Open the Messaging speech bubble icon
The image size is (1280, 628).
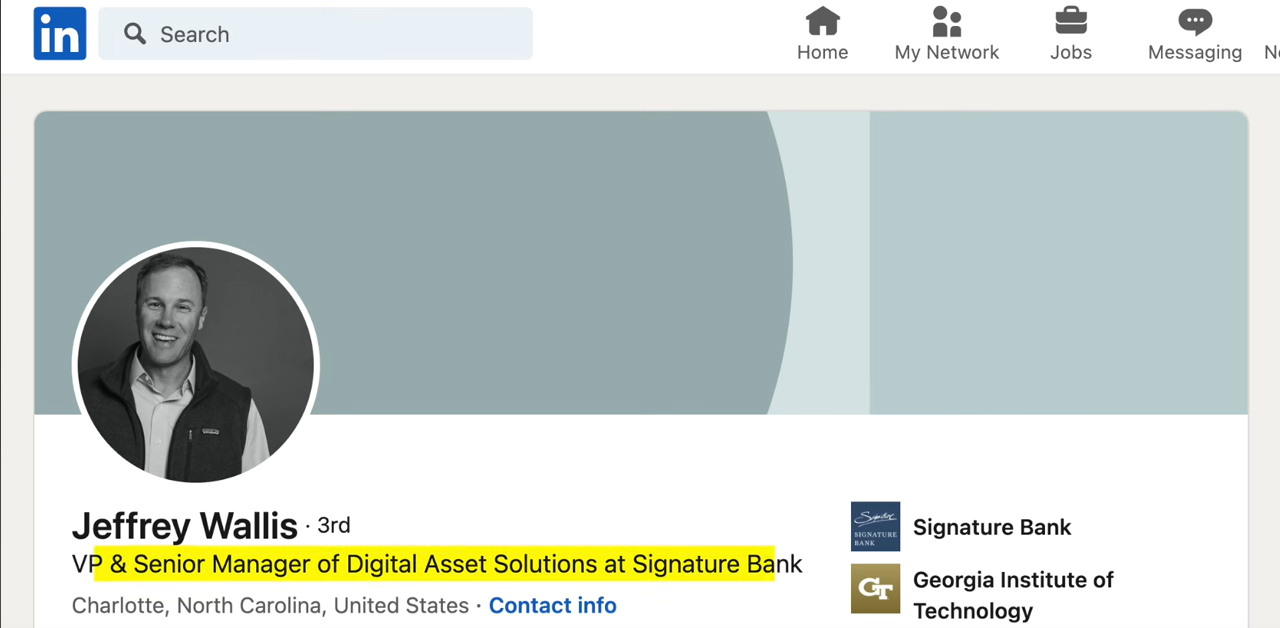(1195, 21)
